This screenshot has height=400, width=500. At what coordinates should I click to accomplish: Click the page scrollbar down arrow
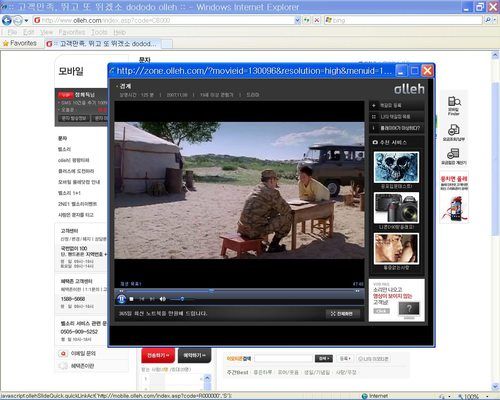(x=495, y=387)
